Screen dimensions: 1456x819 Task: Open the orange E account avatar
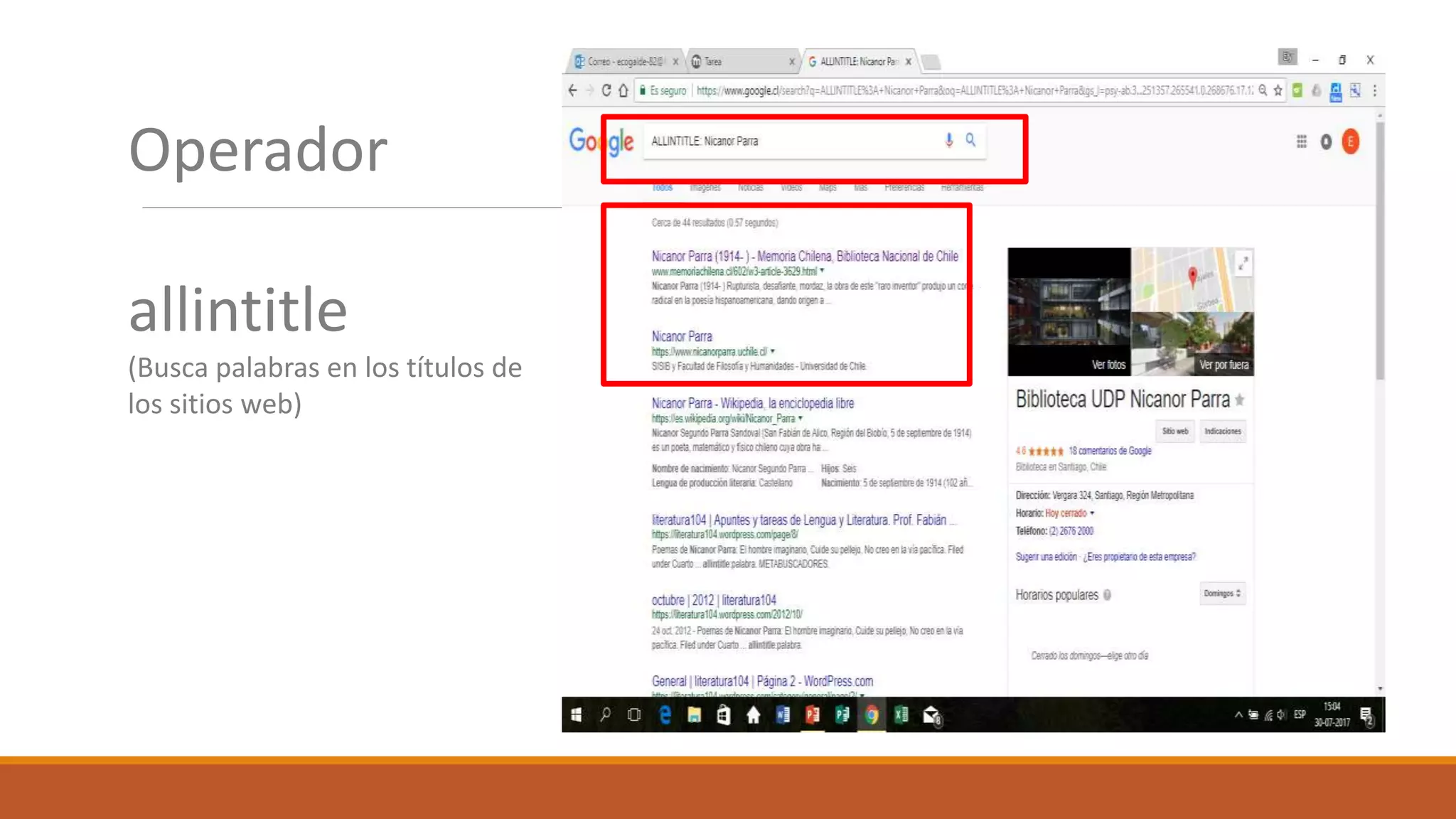tap(1350, 141)
